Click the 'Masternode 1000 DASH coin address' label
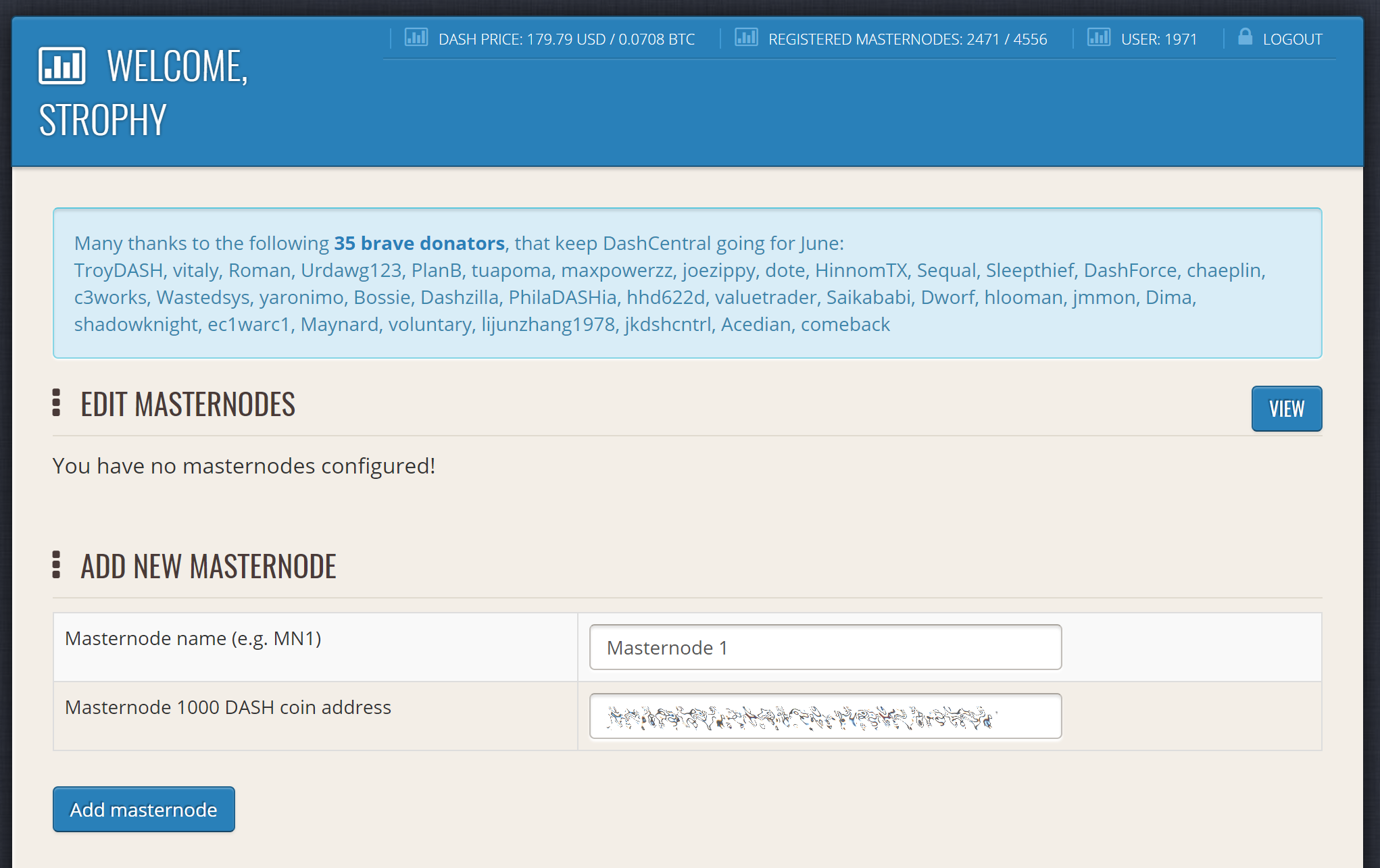The height and width of the screenshot is (868, 1380). 228,707
